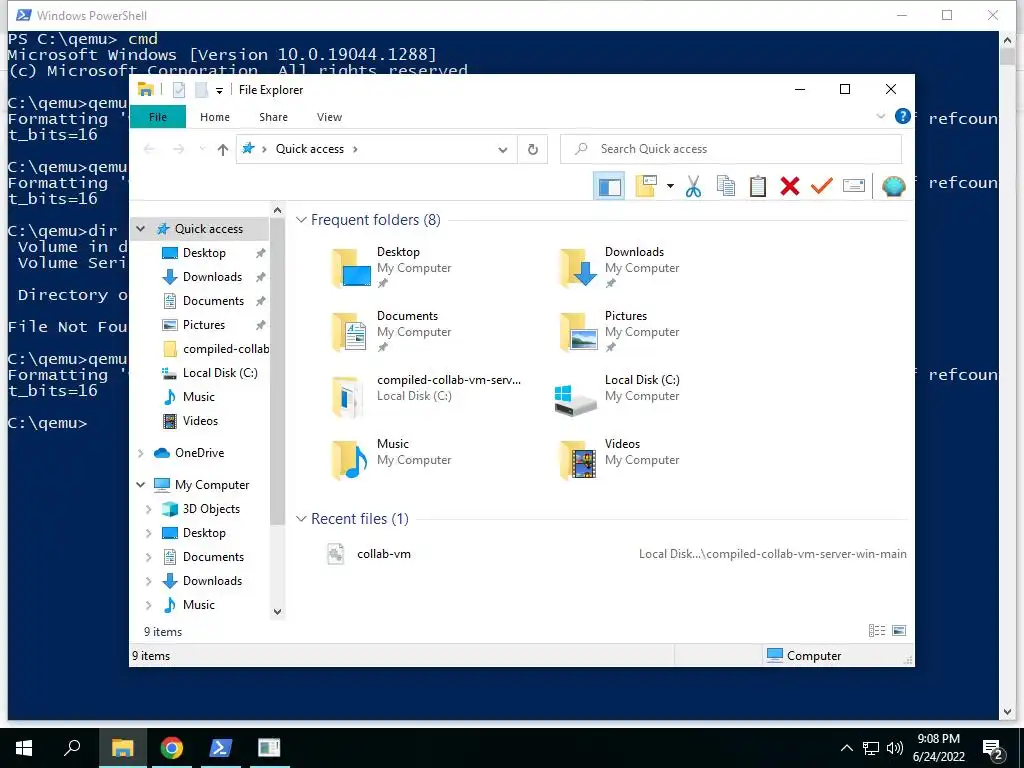The height and width of the screenshot is (768, 1024).
Task: Click the navigation pane scrollbar up arrow
Action: click(278, 210)
